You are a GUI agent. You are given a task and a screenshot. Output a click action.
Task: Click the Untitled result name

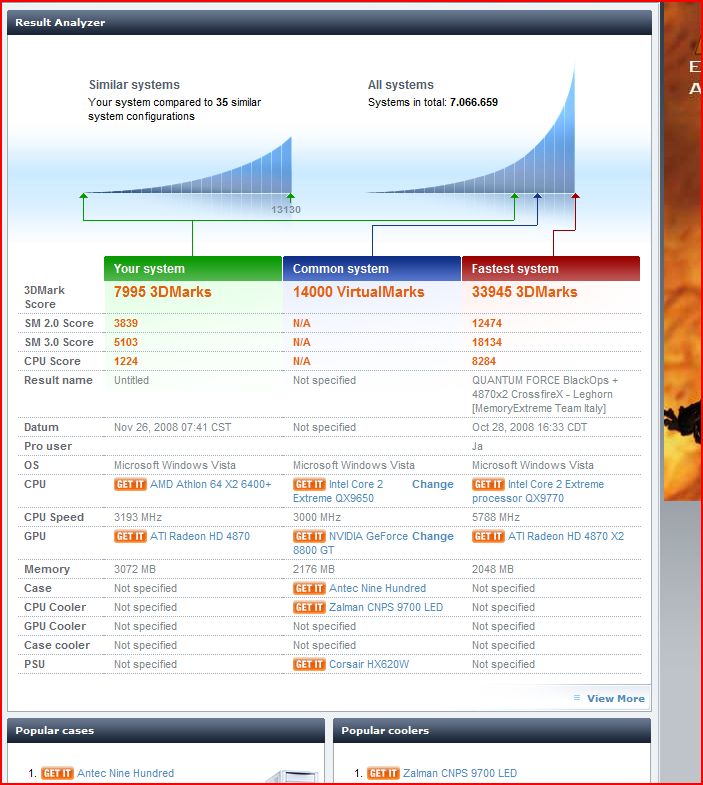point(131,380)
